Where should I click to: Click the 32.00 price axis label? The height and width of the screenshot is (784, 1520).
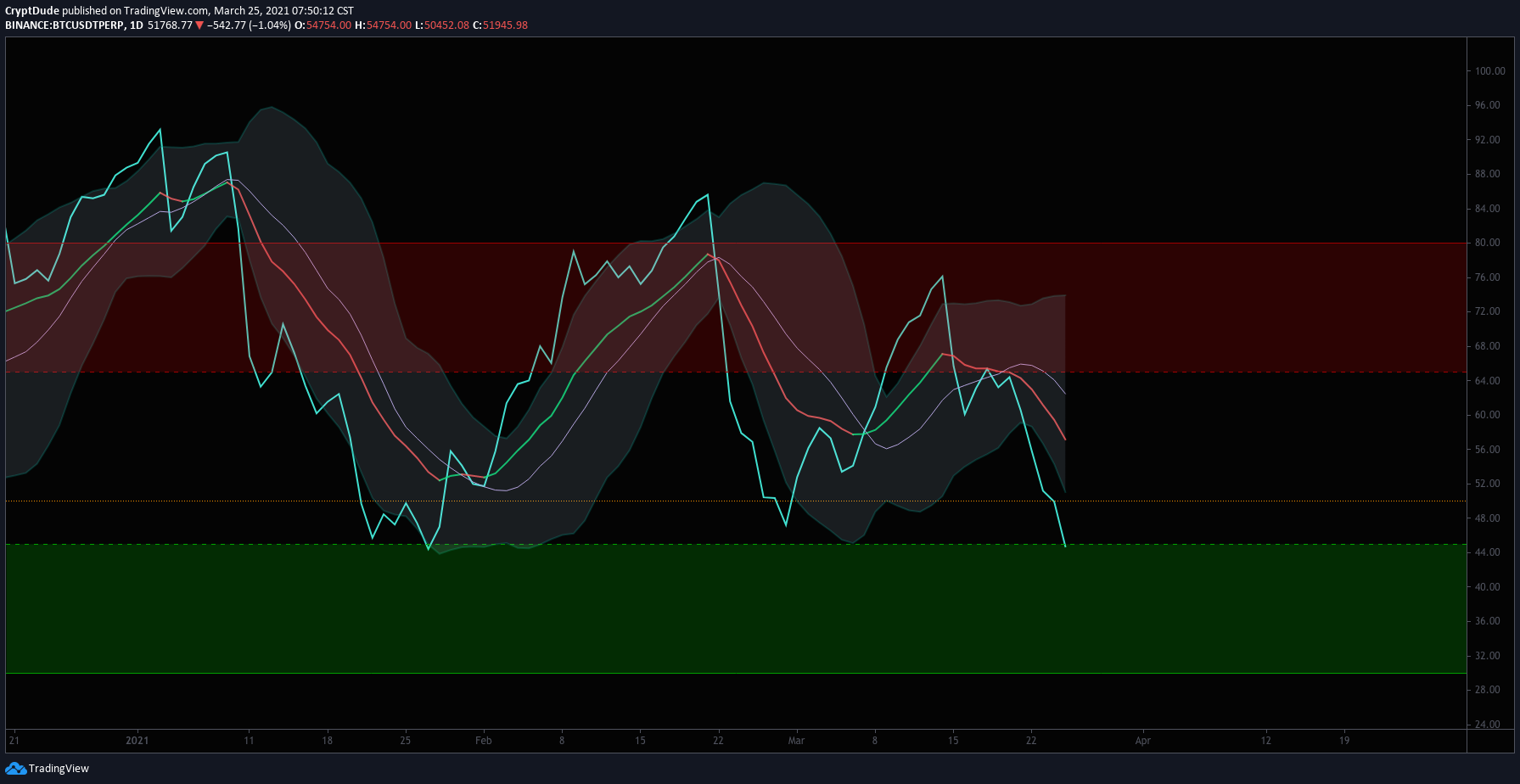tap(1488, 656)
